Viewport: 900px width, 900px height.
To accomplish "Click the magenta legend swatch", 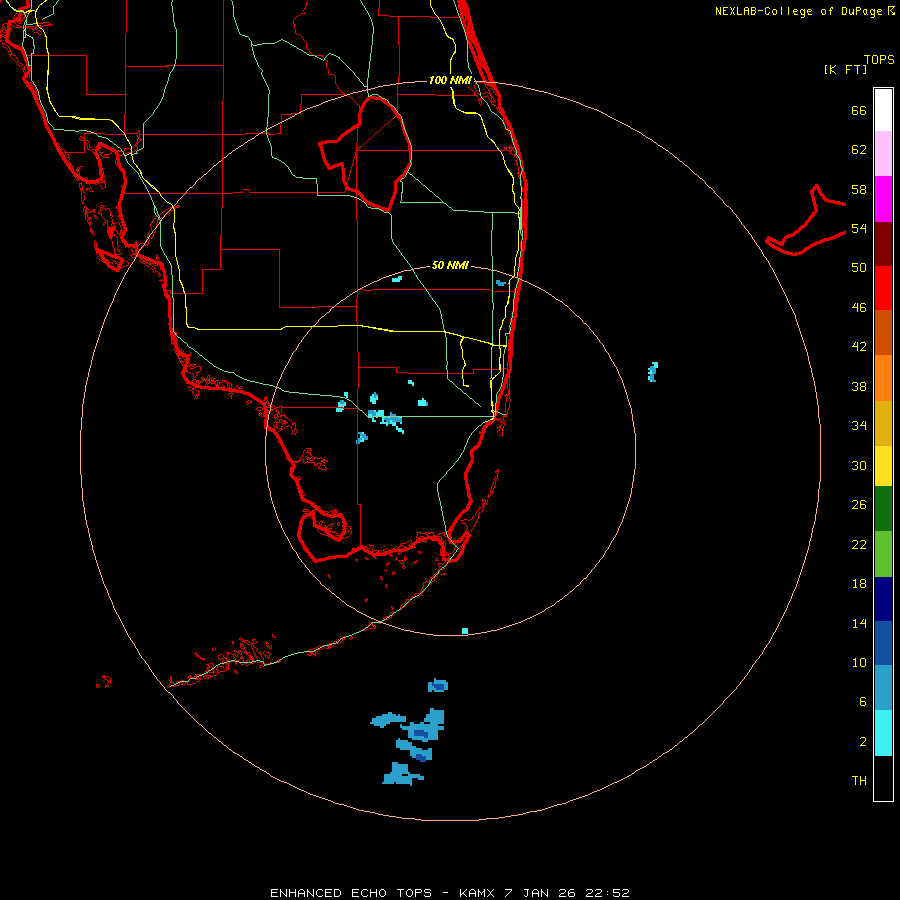I will click(x=883, y=199).
